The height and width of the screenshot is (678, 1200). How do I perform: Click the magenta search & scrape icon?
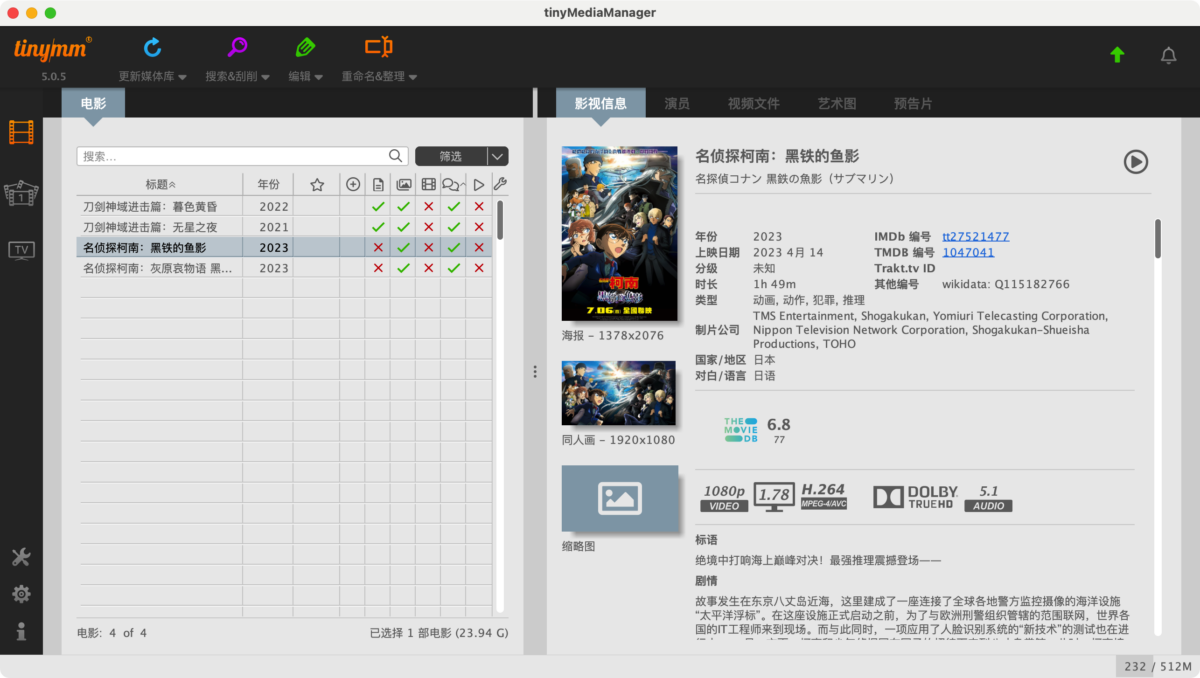(237, 47)
